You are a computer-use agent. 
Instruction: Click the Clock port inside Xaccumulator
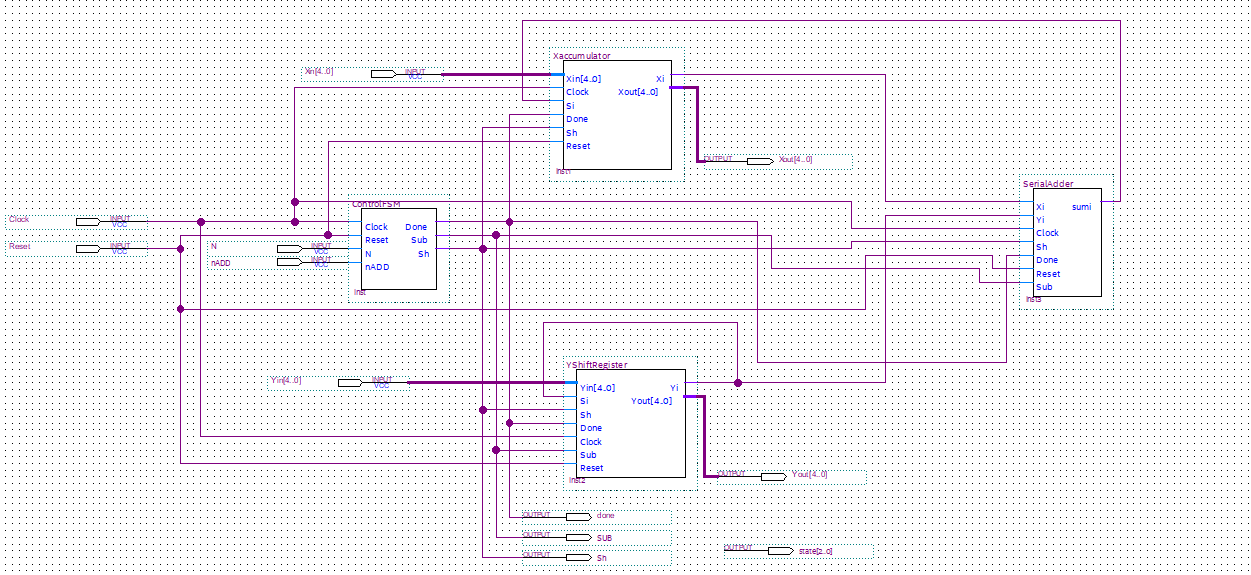coord(577,92)
